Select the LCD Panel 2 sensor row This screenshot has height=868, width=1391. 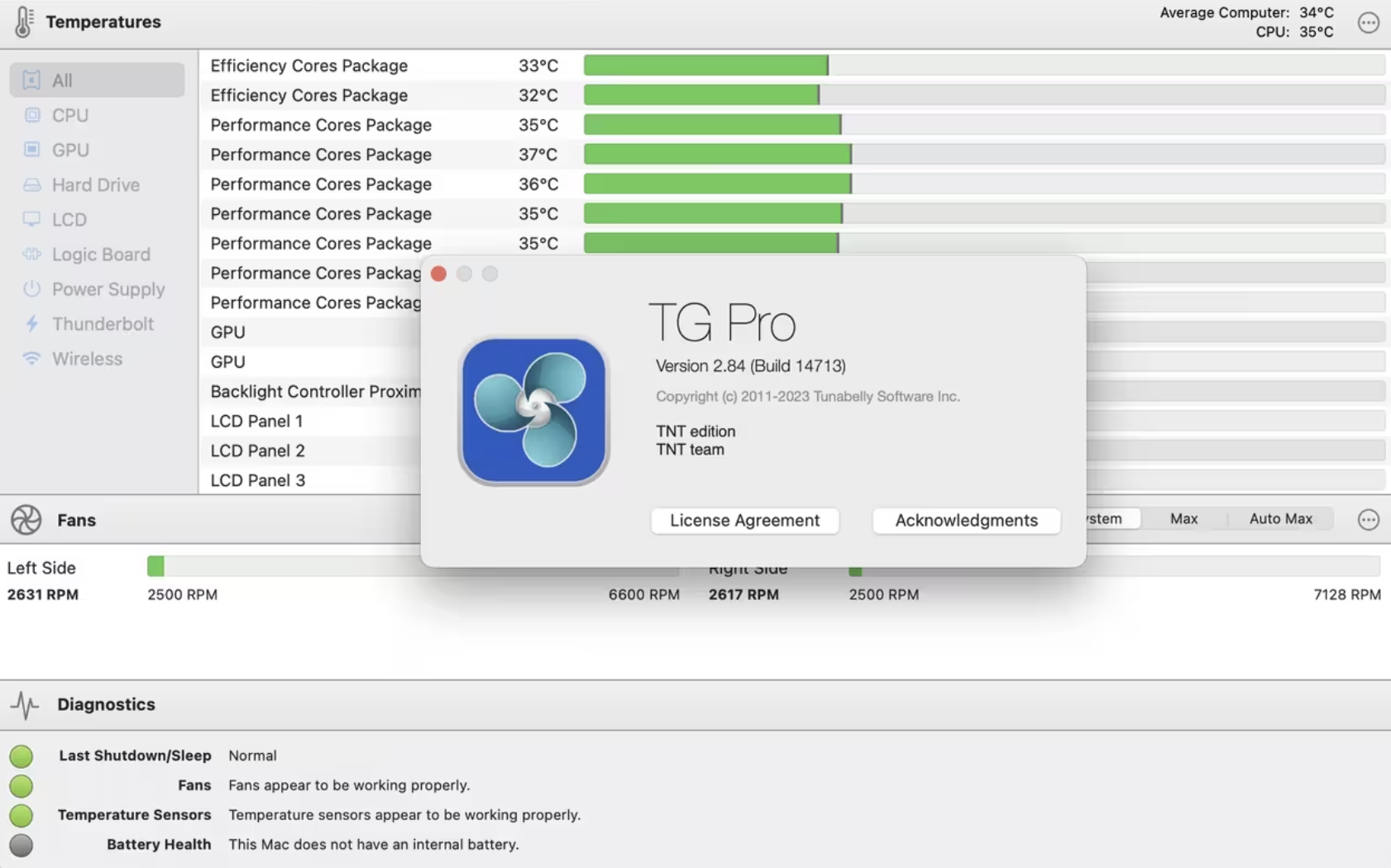(x=257, y=451)
